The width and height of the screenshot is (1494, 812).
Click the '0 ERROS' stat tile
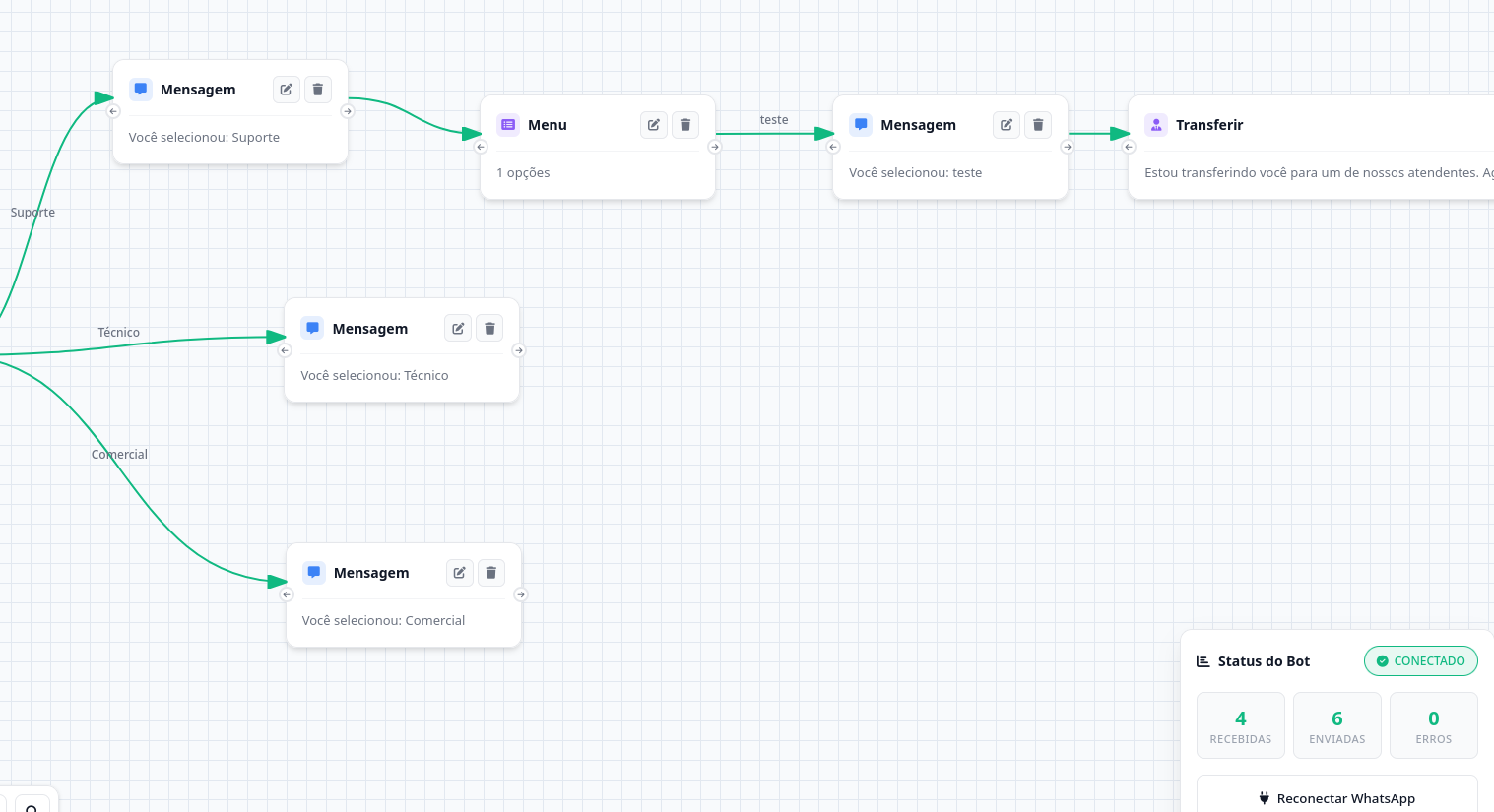point(1434,725)
